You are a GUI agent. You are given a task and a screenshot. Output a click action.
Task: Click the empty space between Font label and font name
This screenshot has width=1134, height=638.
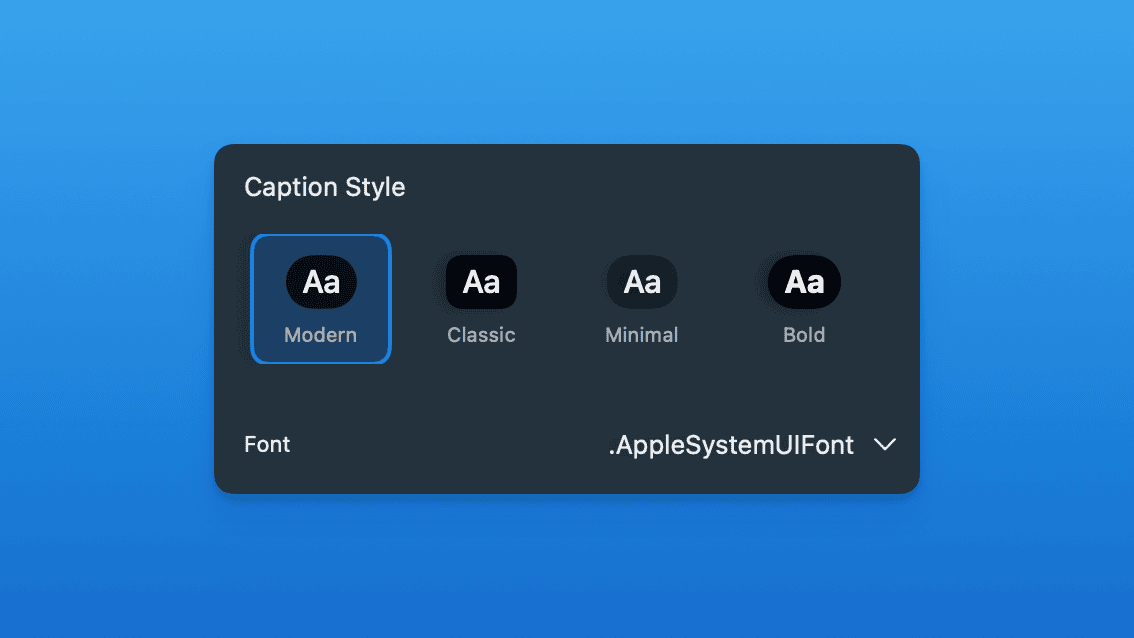click(450, 445)
